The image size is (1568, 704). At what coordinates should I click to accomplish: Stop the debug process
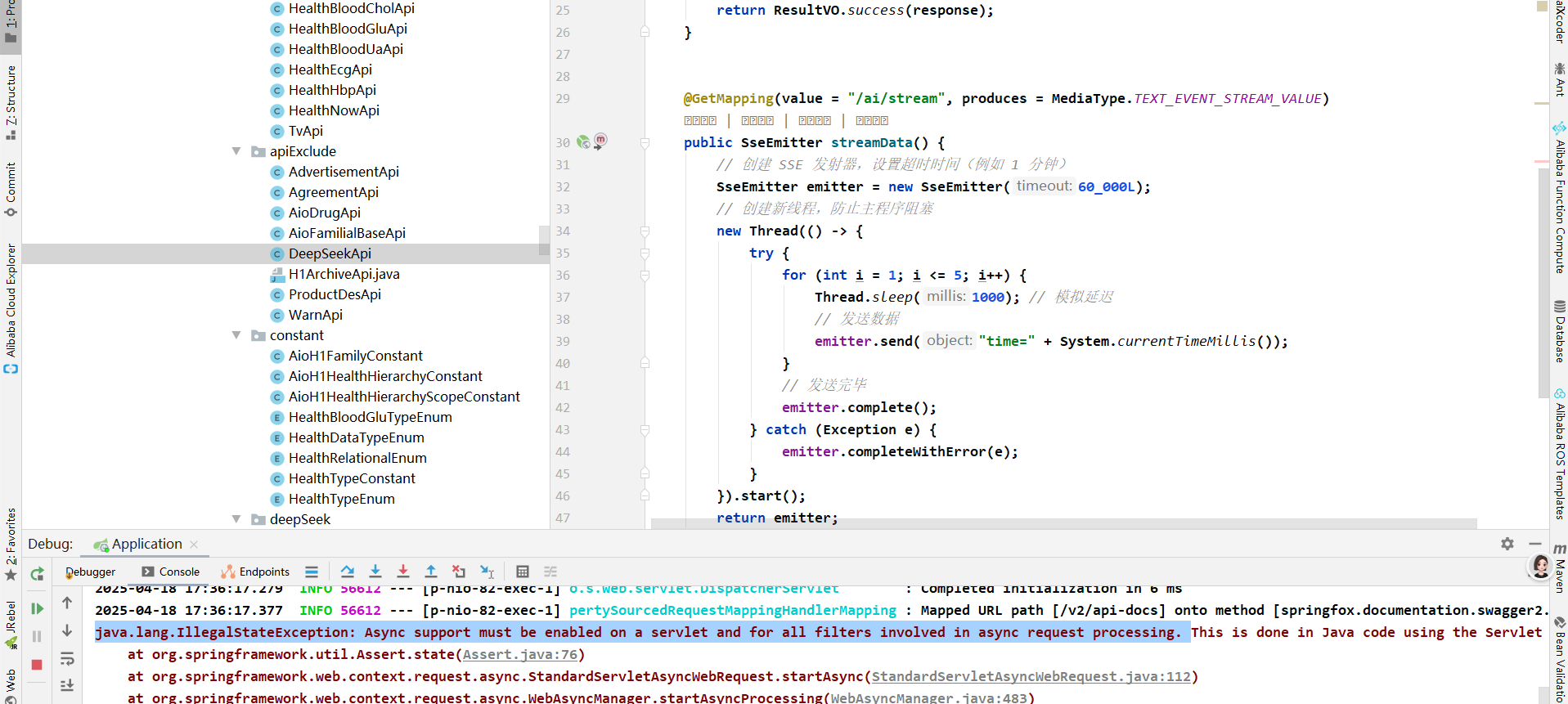tap(37, 665)
